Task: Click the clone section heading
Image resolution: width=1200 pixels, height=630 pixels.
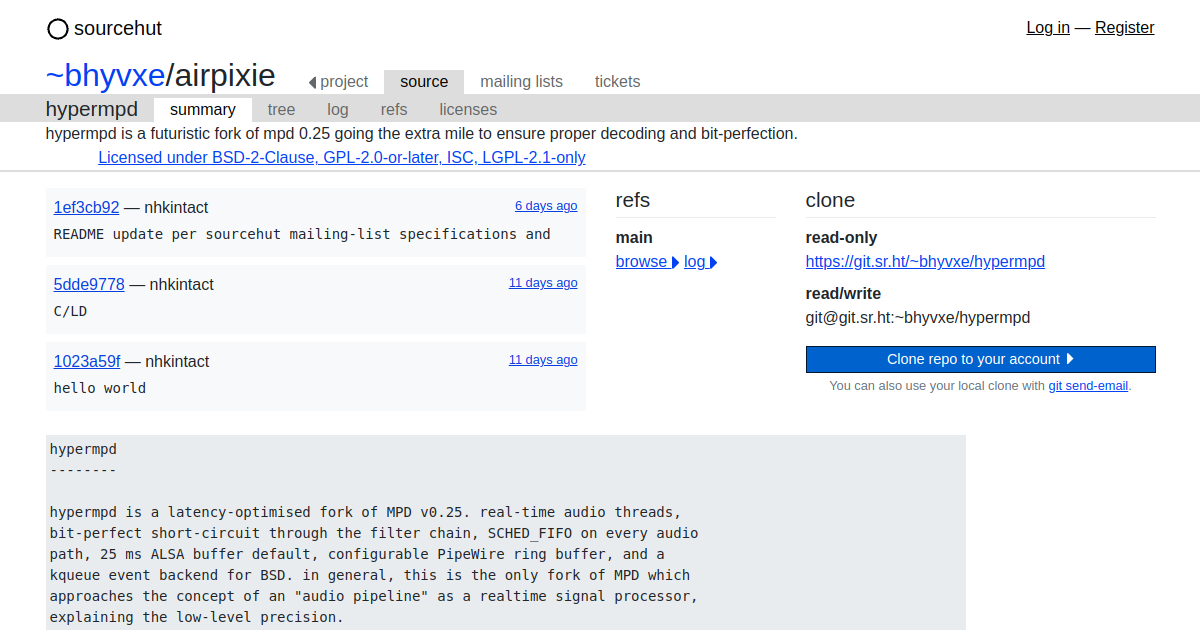Action: click(830, 200)
